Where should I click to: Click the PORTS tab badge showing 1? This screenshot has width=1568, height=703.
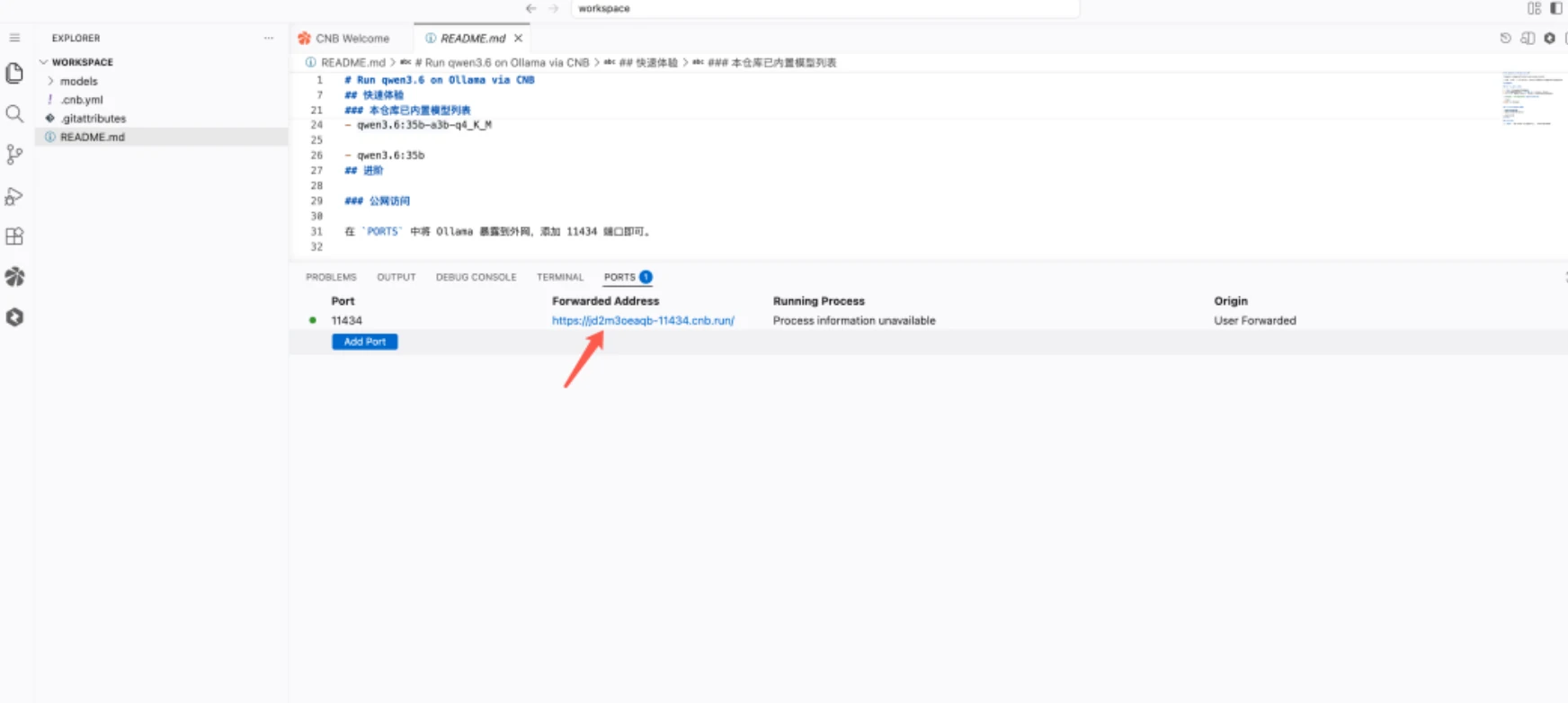[x=646, y=277]
